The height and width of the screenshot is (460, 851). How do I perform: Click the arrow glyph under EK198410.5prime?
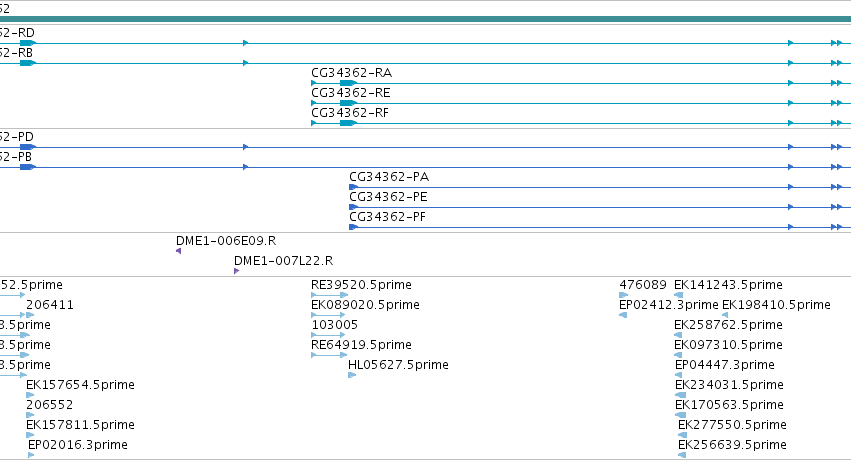pyautogui.click(x=725, y=315)
